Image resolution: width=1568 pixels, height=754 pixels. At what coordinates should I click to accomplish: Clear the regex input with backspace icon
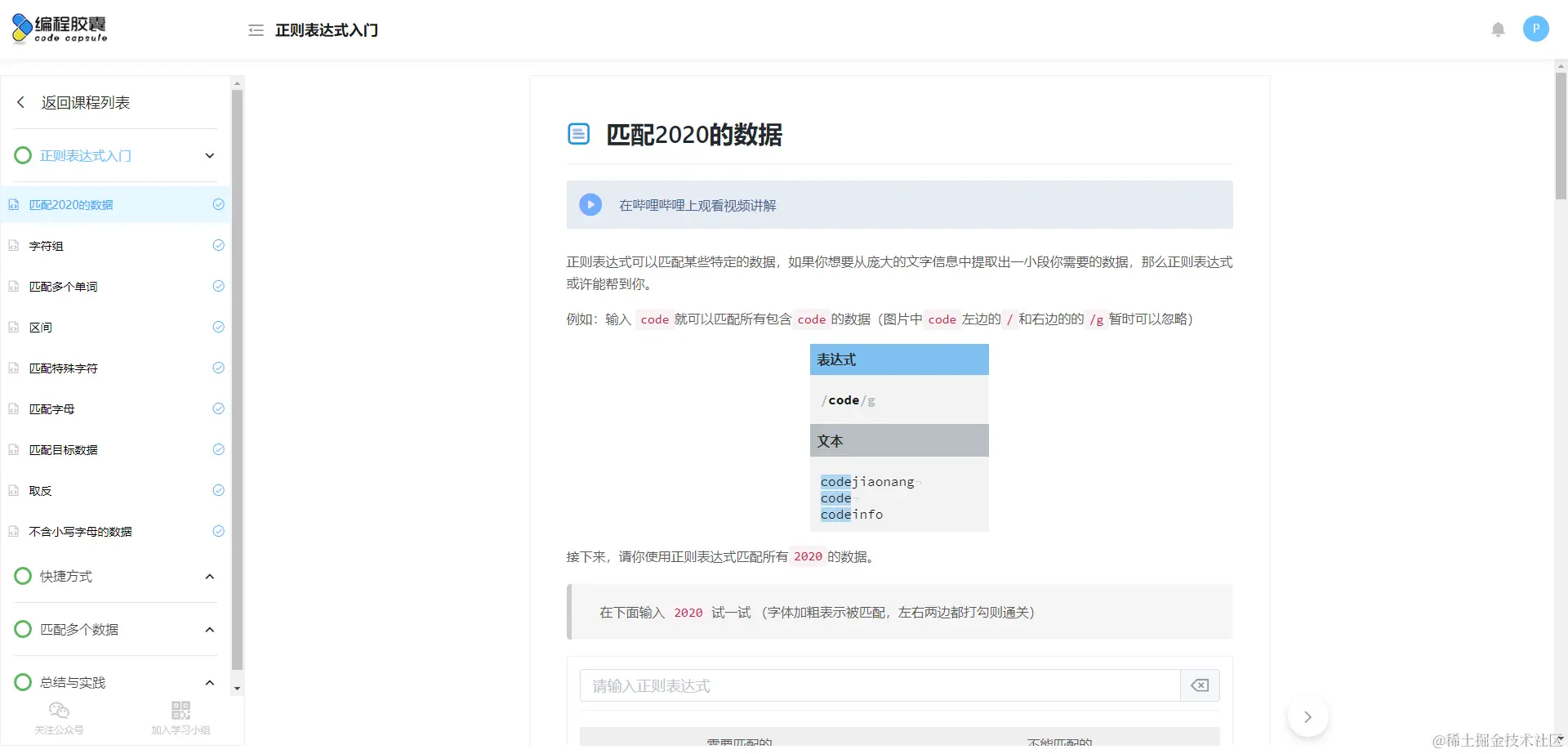(1200, 685)
